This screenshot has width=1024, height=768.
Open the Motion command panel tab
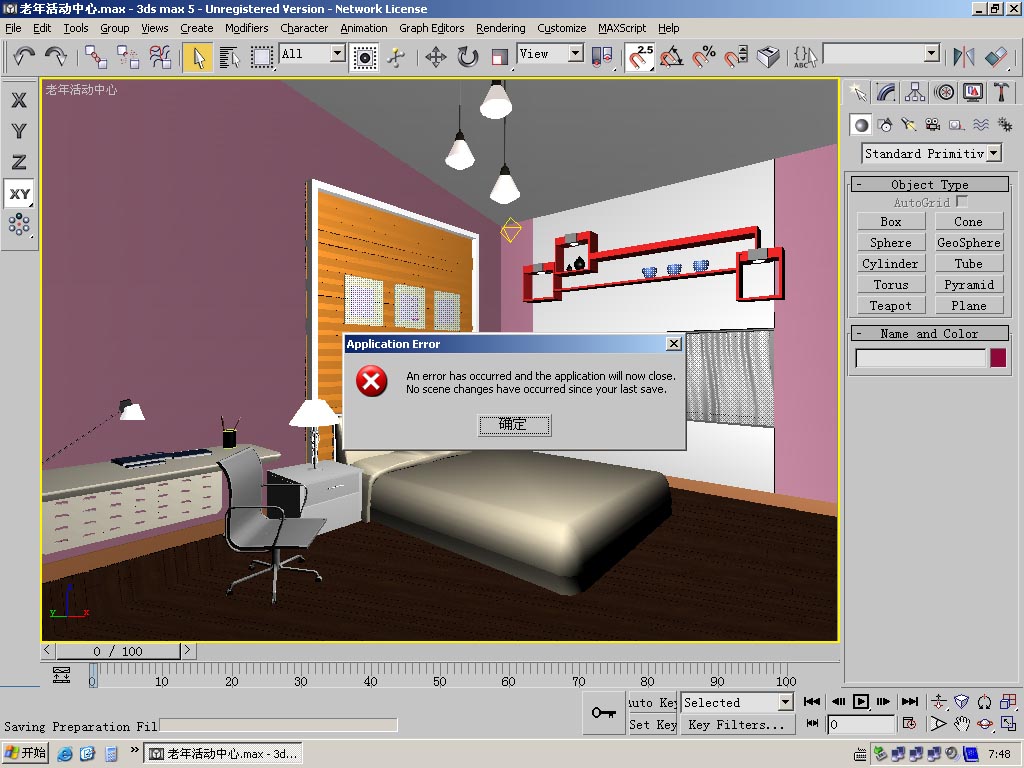click(944, 92)
